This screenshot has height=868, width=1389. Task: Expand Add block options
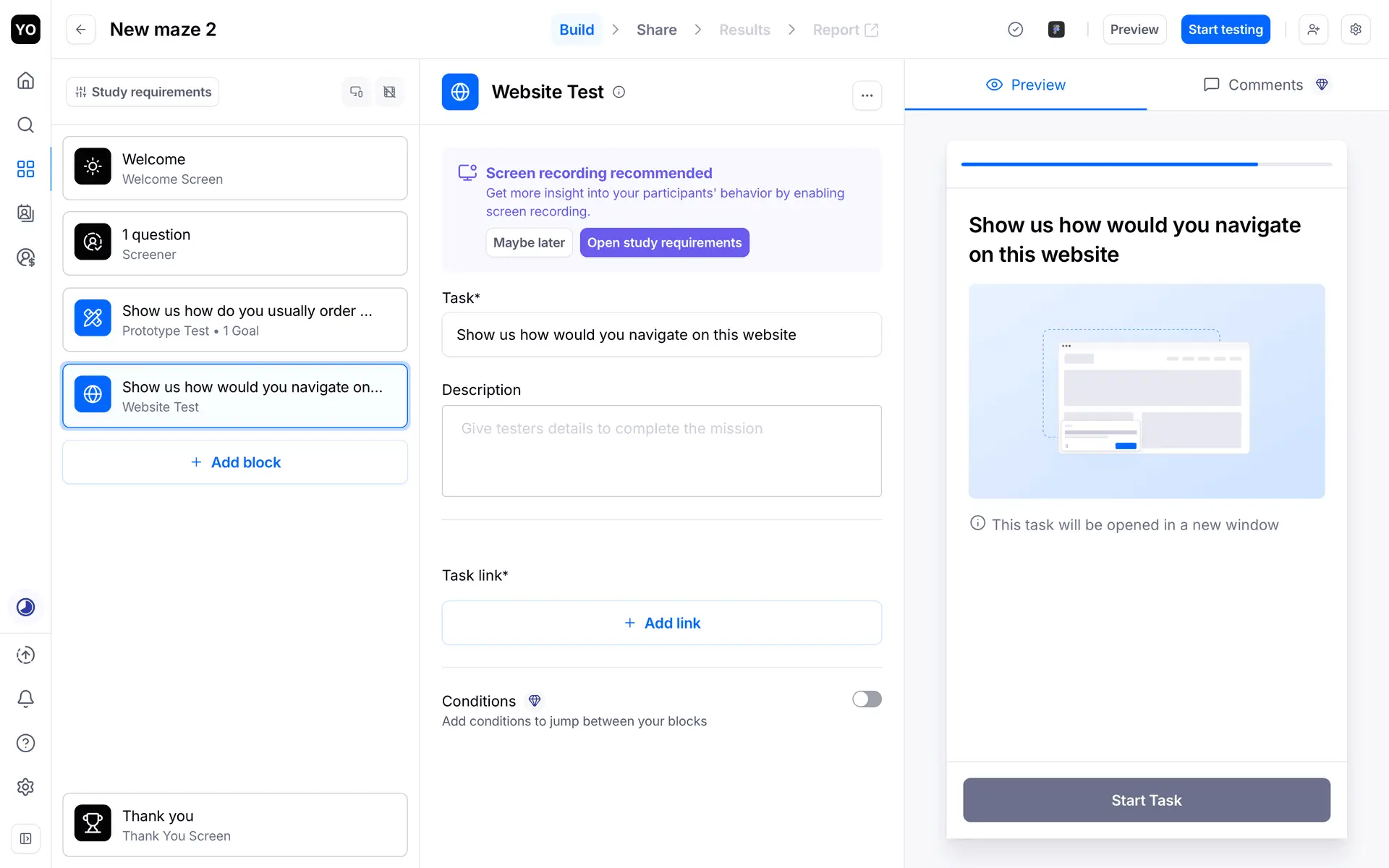pos(235,462)
